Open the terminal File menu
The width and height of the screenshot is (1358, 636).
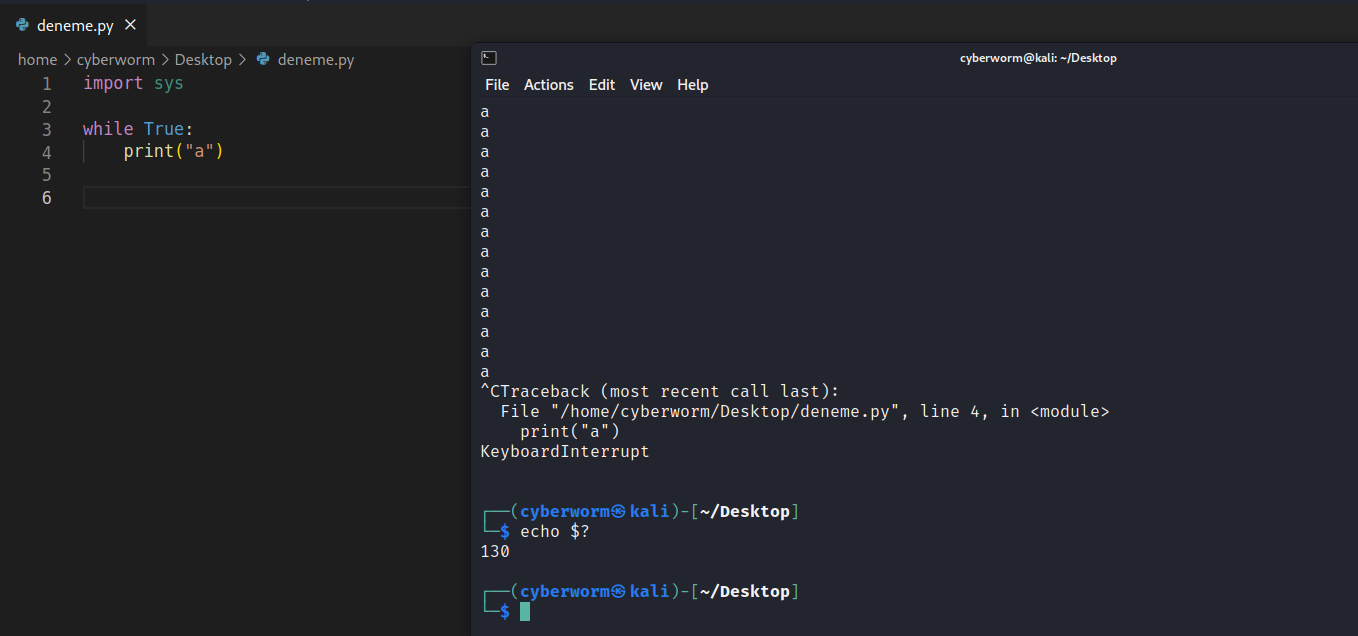point(497,85)
